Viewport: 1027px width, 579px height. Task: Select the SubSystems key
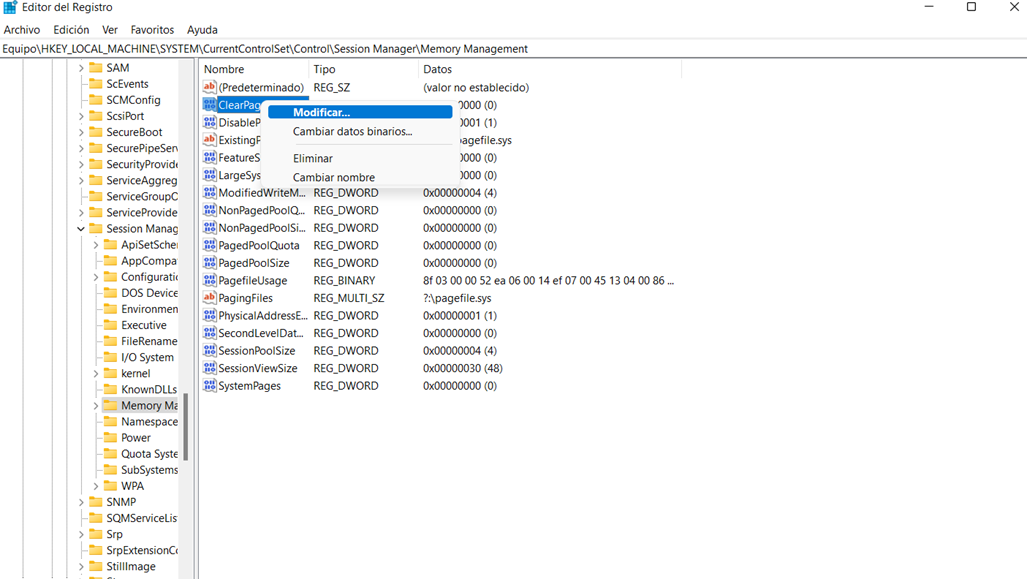(x=149, y=470)
